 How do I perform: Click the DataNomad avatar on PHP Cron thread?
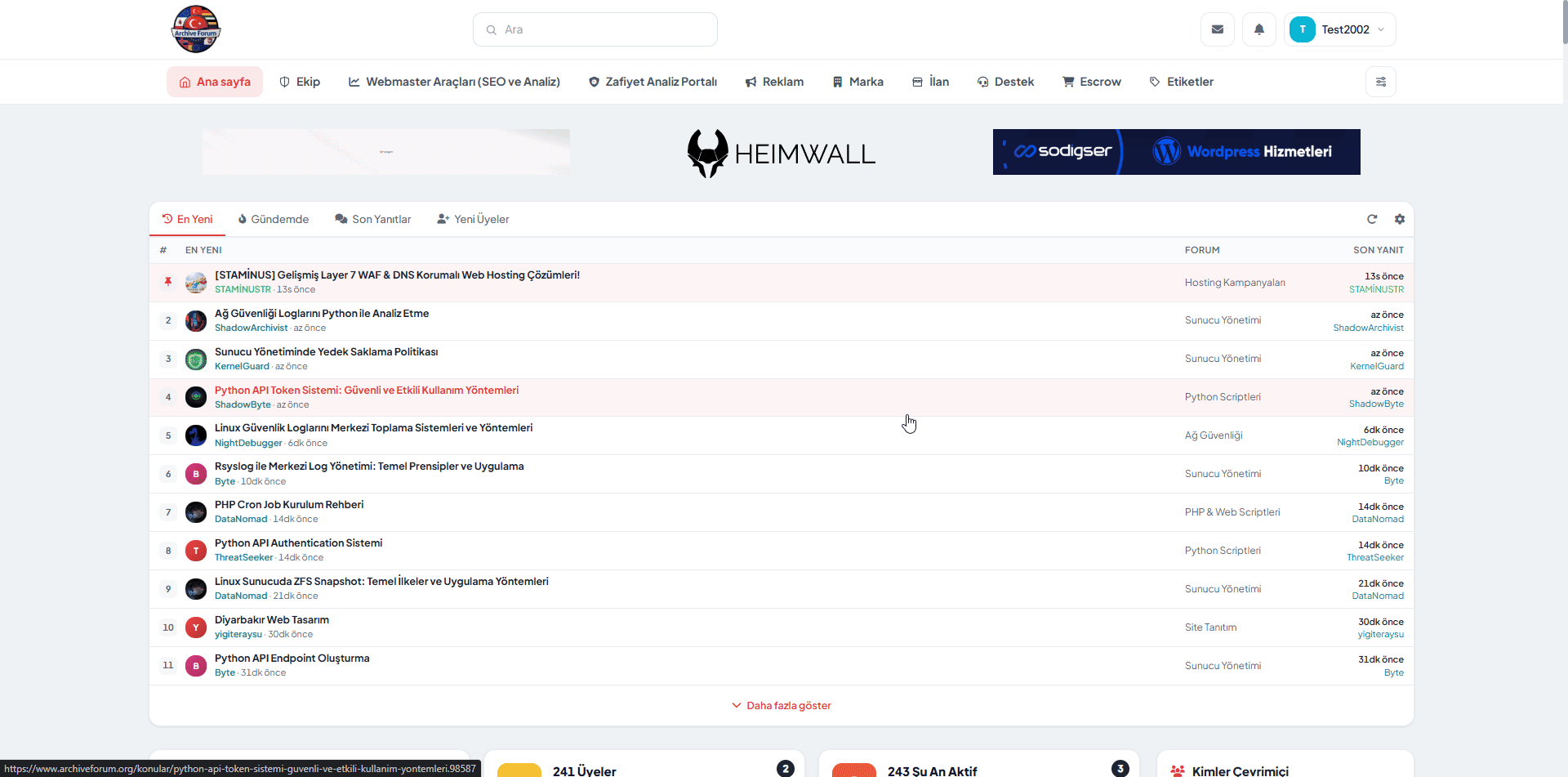coord(196,512)
